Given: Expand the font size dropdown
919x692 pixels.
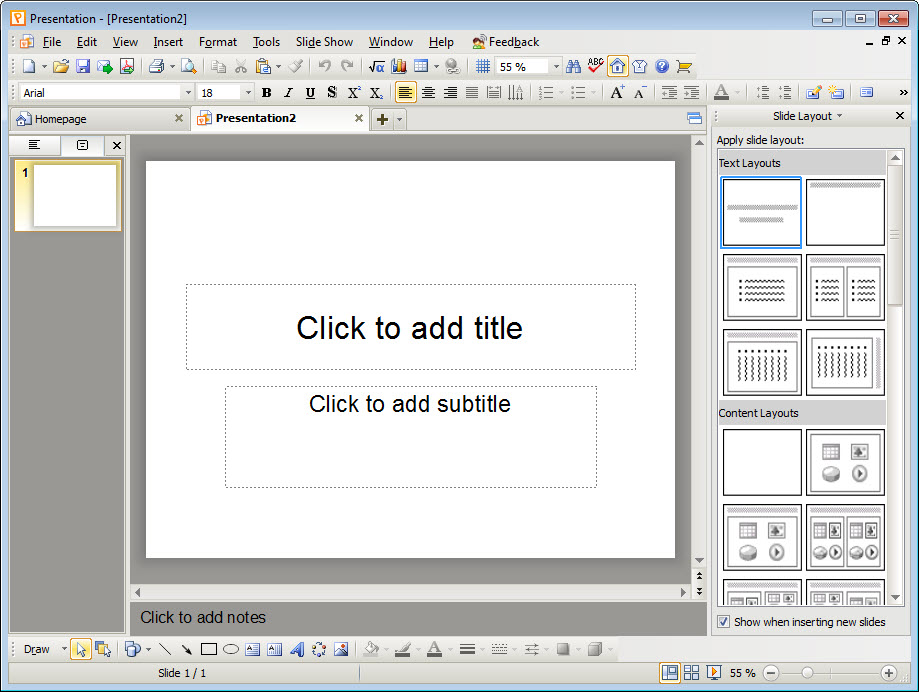Looking at the screenshot, I should (248, 93).
